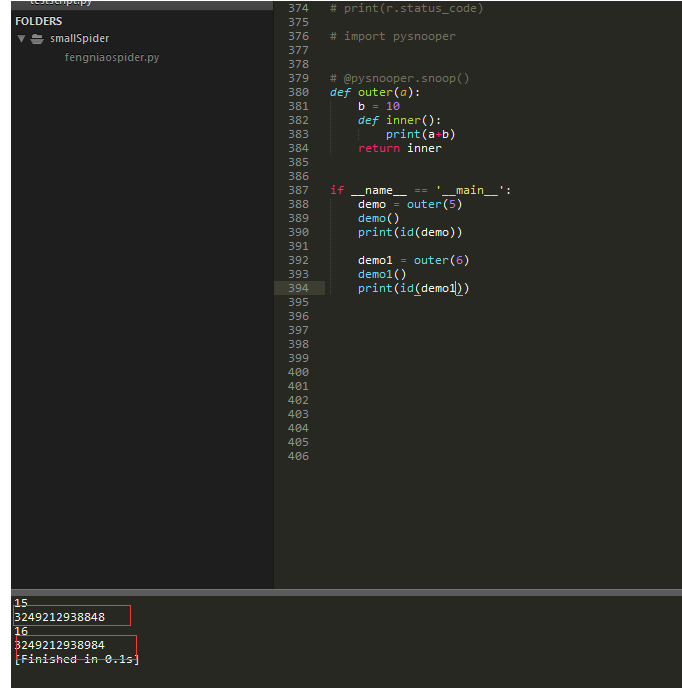This screenshot has width=682, height=688.
Task: Click the '# @pysnooper.snoop()' comment line
Action: pos(399,79)
